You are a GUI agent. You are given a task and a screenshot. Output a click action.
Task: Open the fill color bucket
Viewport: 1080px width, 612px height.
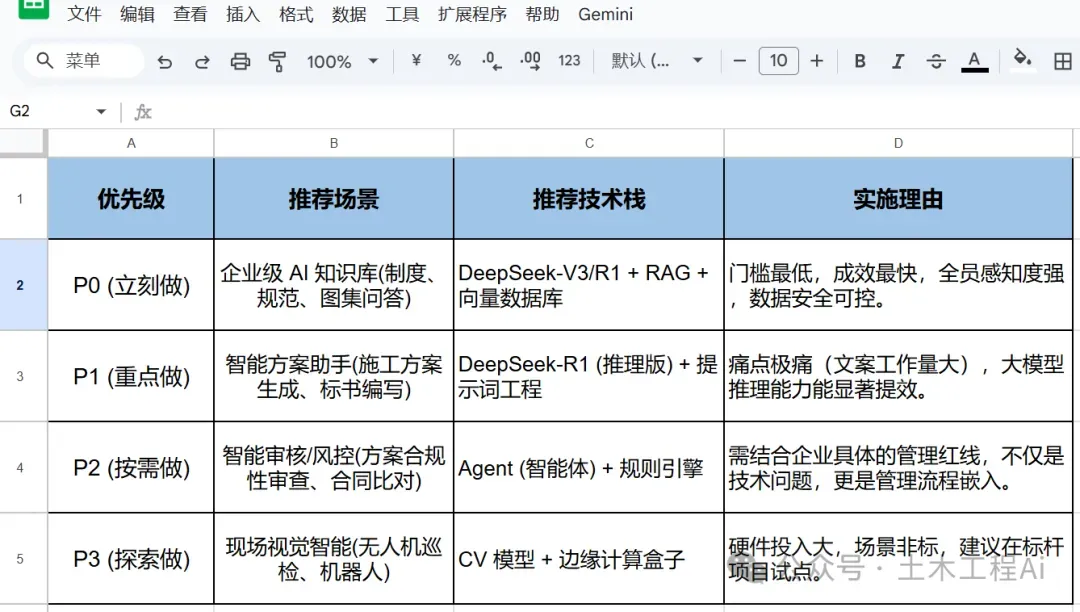pyautogui.click(x=1022, y=59)
